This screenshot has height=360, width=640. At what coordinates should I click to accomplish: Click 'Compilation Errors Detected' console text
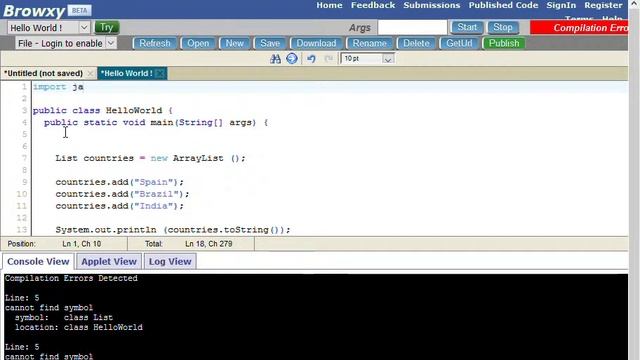[71, 278]
